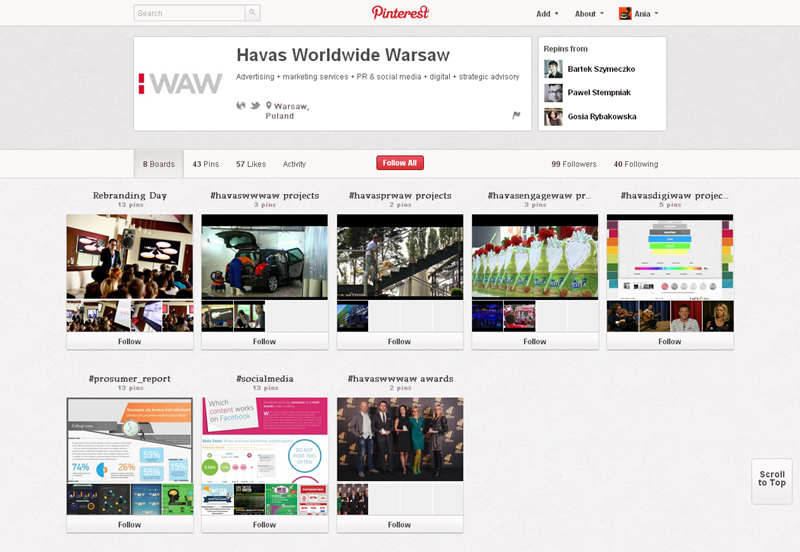The width and height of the screenshot is (800, 552).
Task: Switch to the 43 Pins tab
Action: coord(205,164)
